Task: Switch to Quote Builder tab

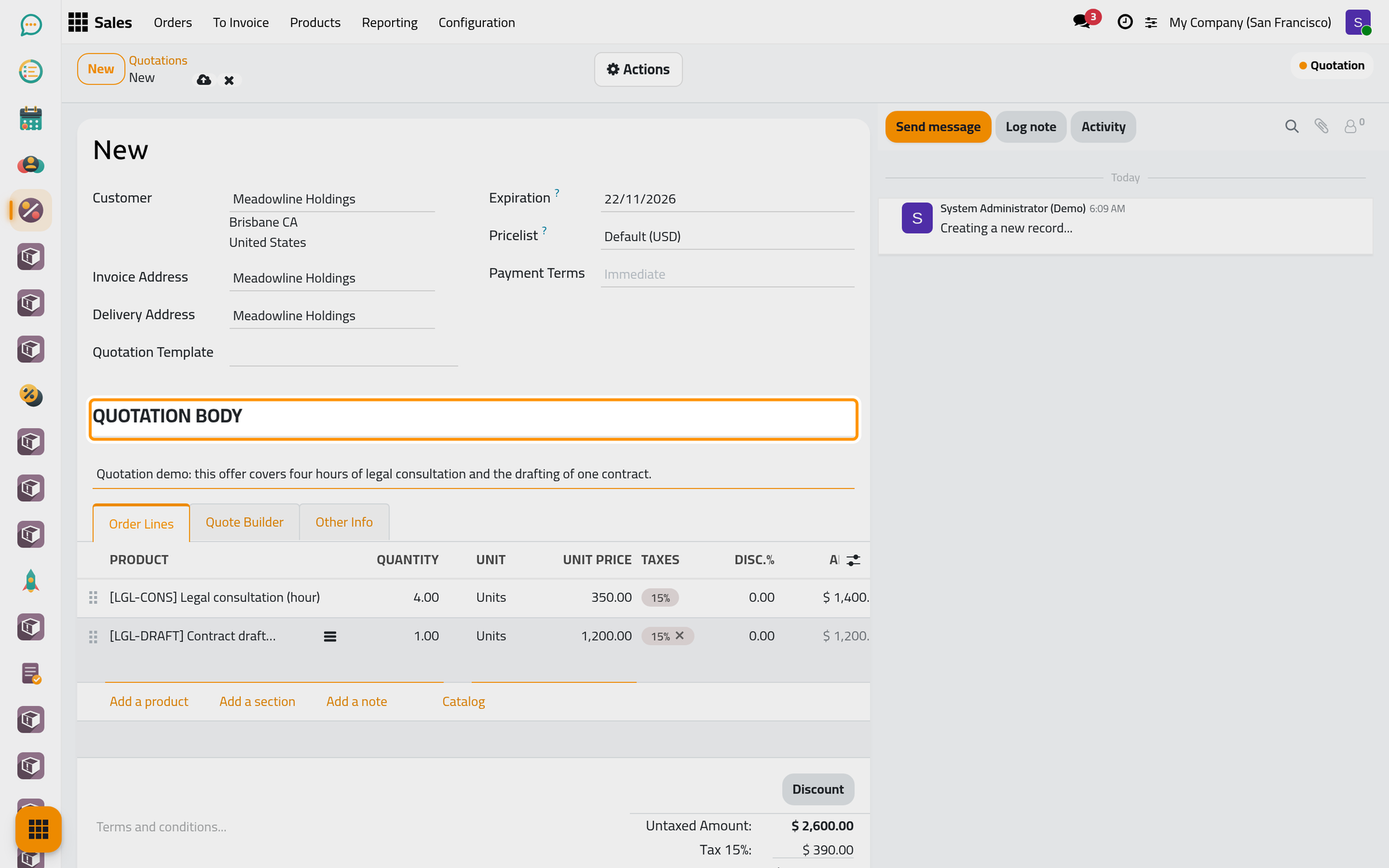Action: coord(245,522)
